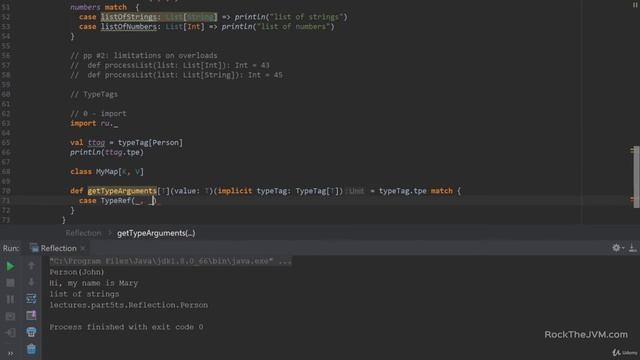Click '// TypeTags' comment line
The height and width of the screenshot is (360, 640).
click(x=94, y=94)
